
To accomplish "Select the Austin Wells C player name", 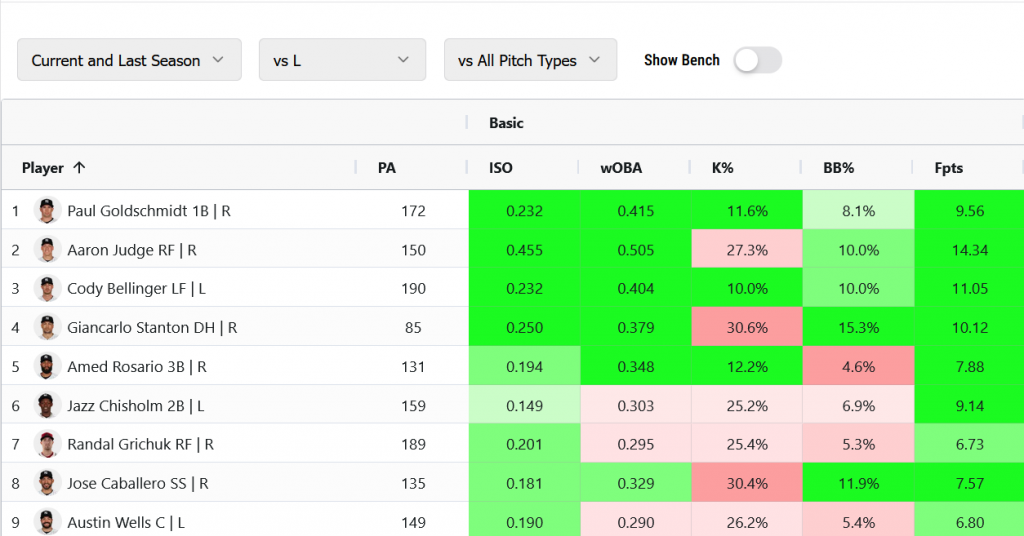I will 126,522.
